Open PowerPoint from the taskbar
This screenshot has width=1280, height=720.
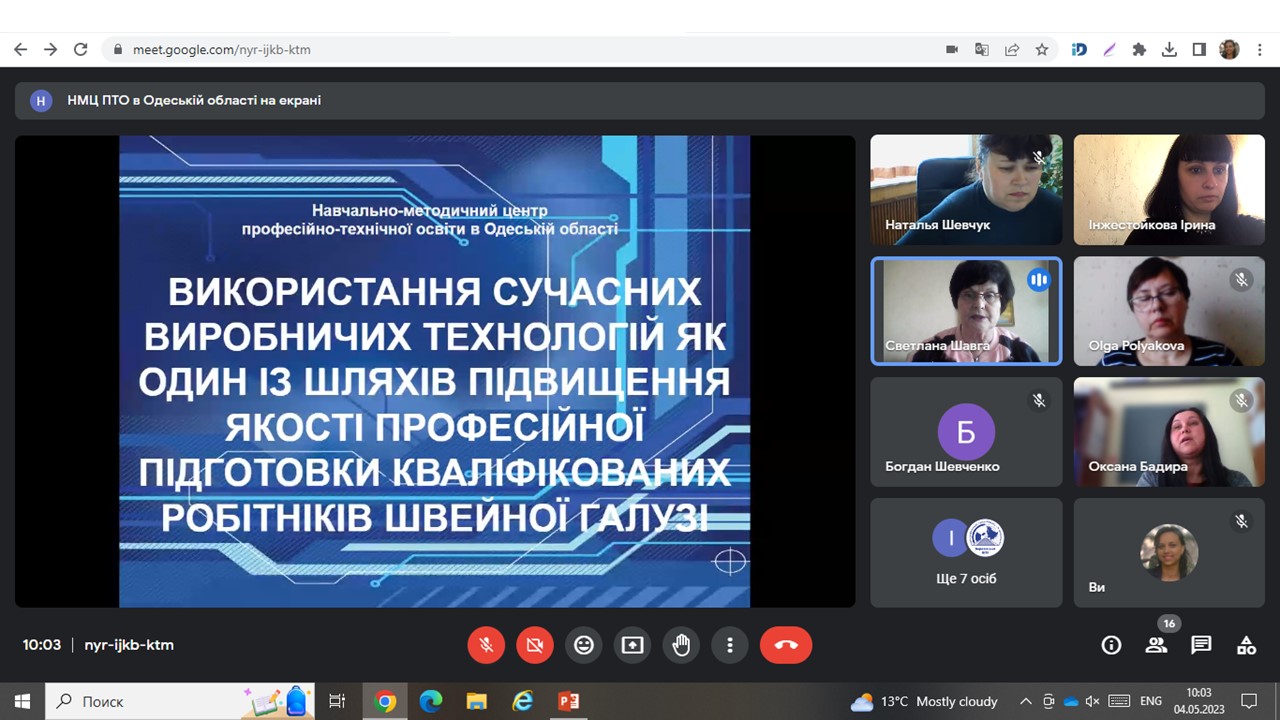tap(569, 701)
